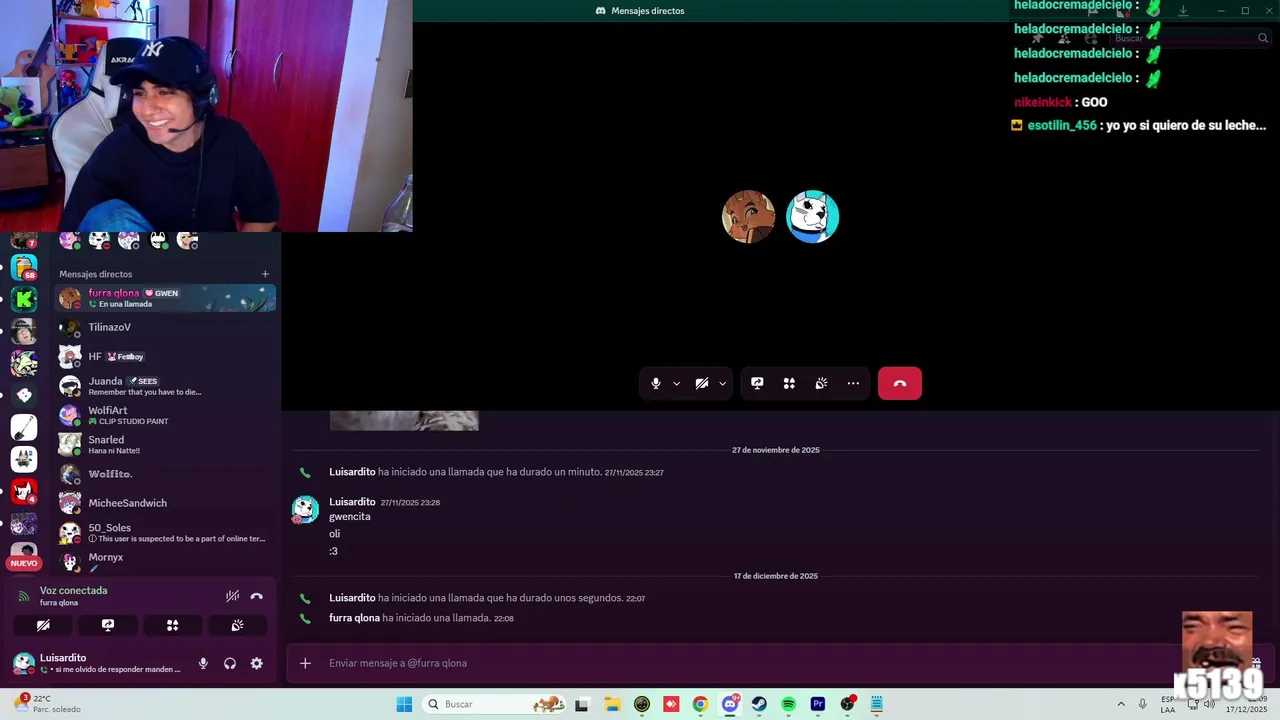Screen dimensions: 1280x720
Task: Create new direct message with plus icon
Action: [x=265, y=274]
